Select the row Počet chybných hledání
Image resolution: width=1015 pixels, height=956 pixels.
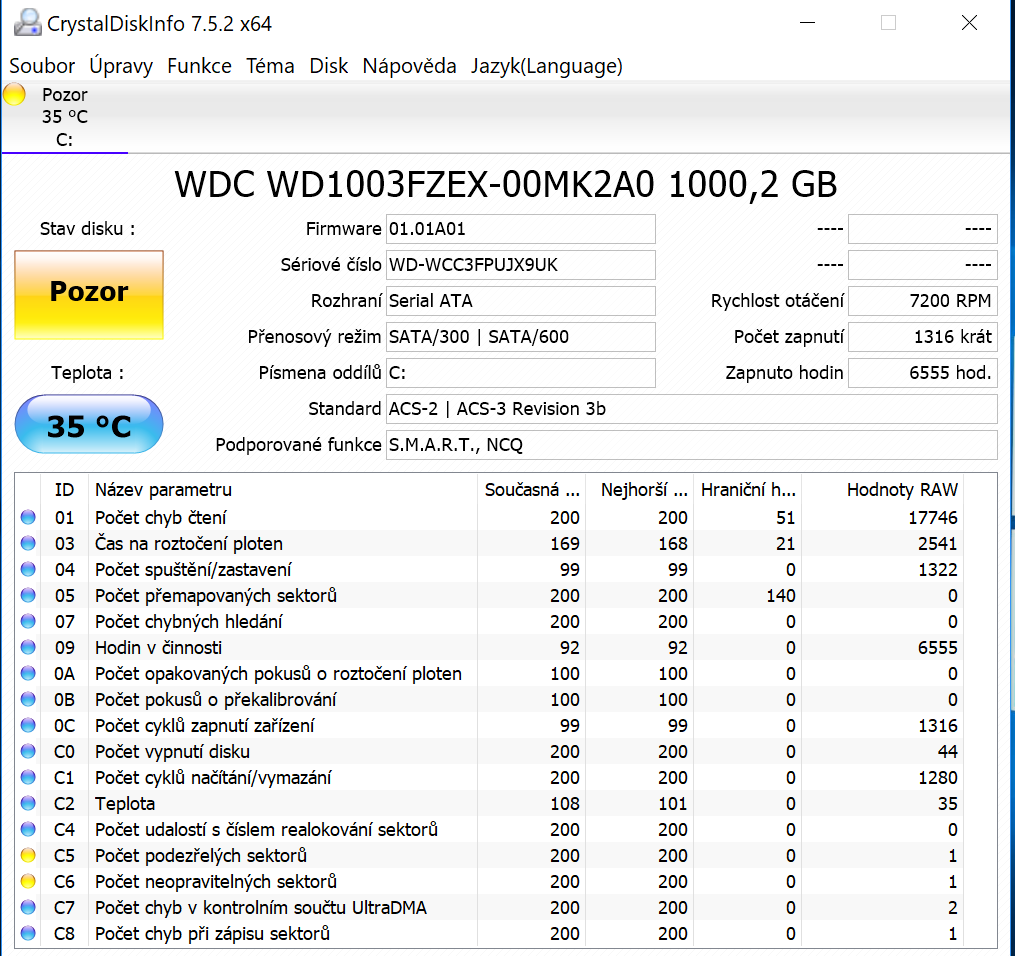click(489, 621)
